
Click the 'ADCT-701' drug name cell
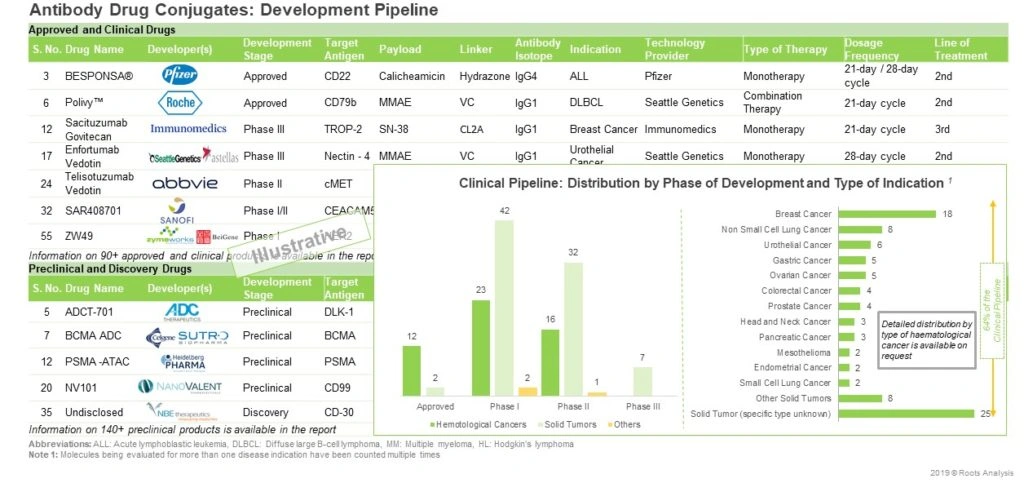(89, 312)
